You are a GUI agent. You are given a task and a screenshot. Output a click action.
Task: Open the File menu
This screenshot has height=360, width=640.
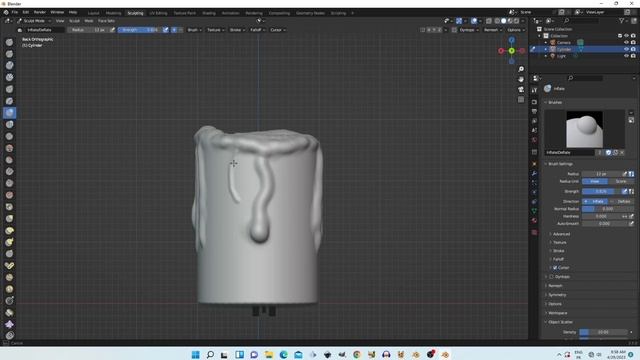coord(15,12)
